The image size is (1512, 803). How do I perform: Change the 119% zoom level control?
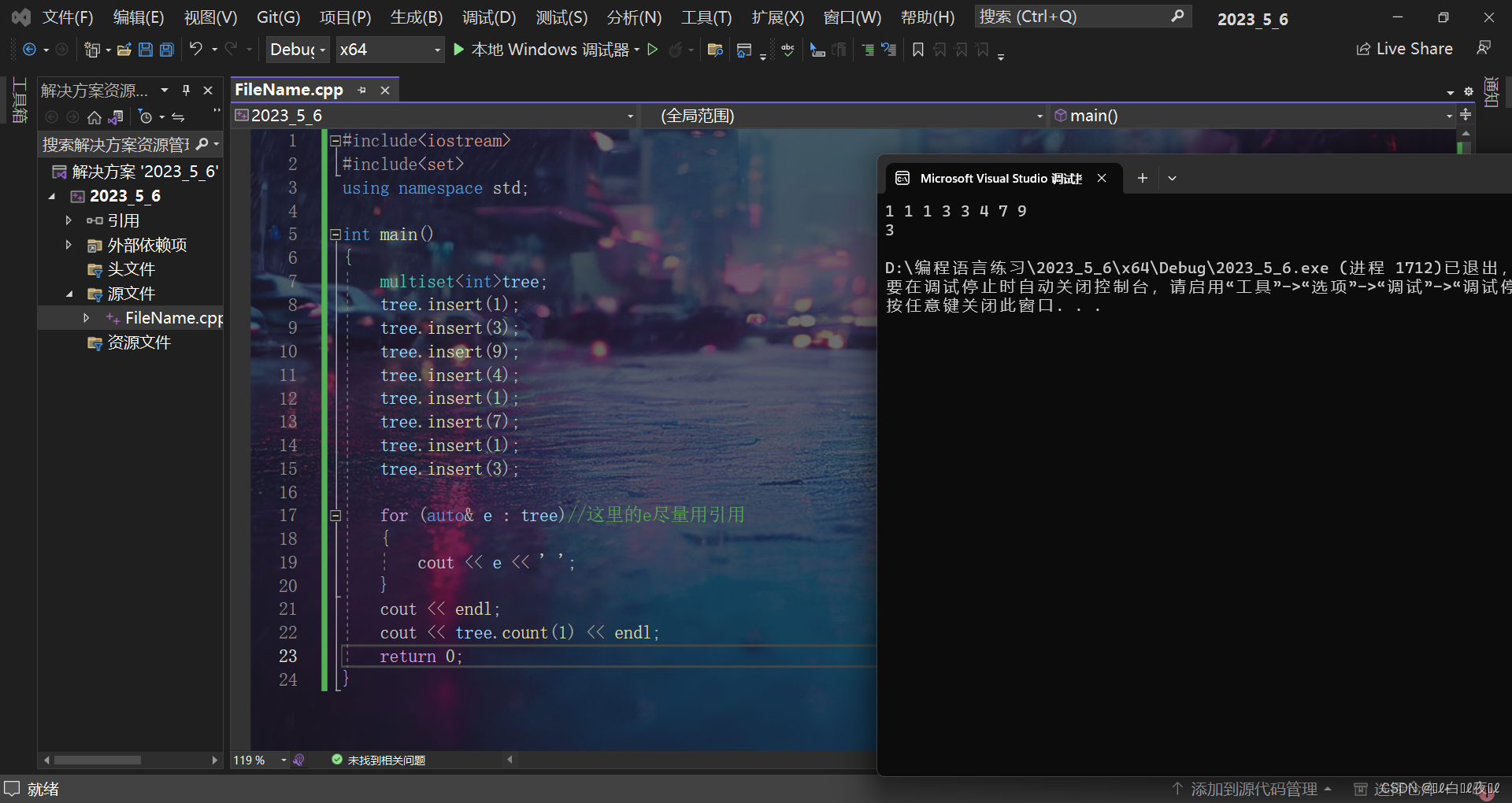[x=258, y=760]
